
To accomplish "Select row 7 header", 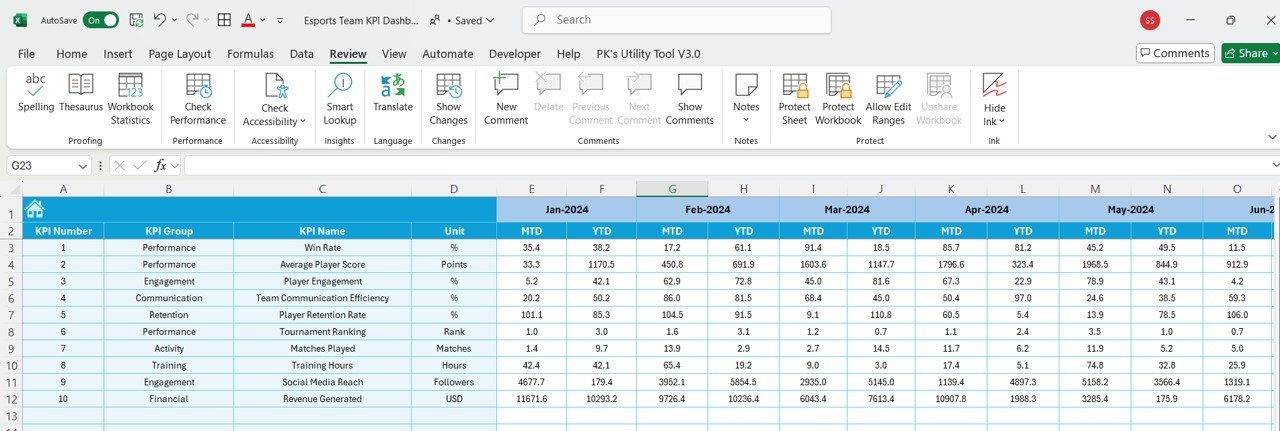I will pos(11,314).
